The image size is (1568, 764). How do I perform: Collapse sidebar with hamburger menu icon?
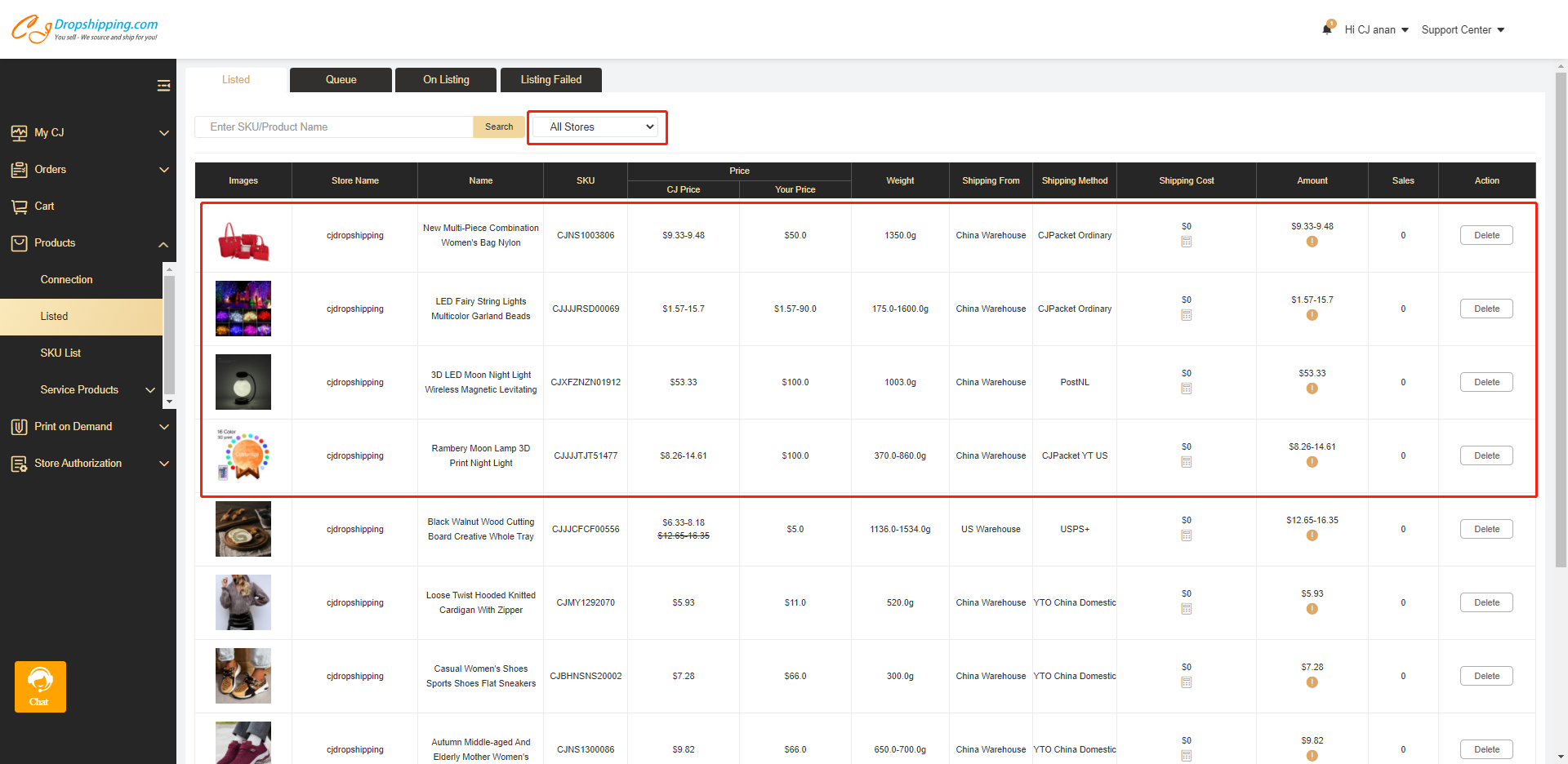[163, 86]
